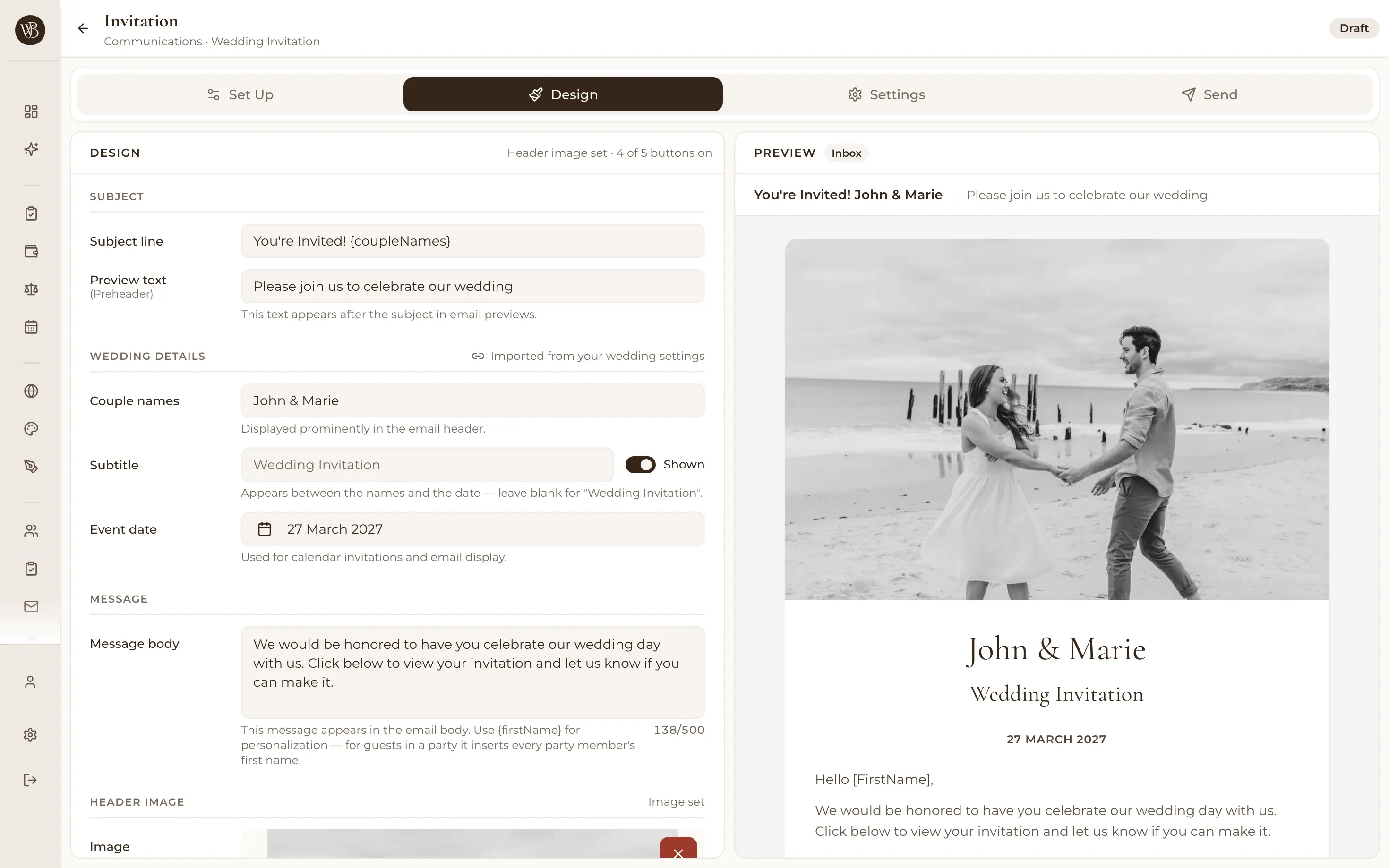Viewport: 1389px width, 868px height.
Task: Open the calendar icon in sidebar
Action: 31,327
